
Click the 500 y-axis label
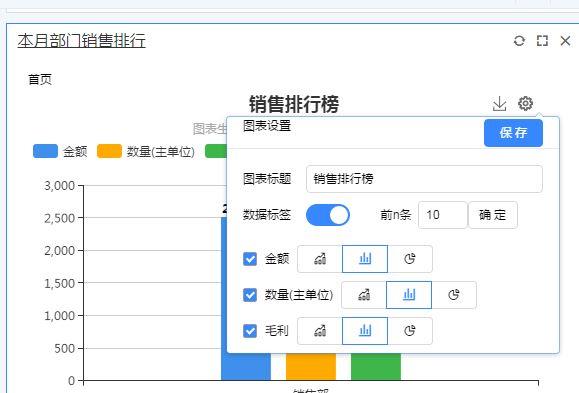(65, 348)
